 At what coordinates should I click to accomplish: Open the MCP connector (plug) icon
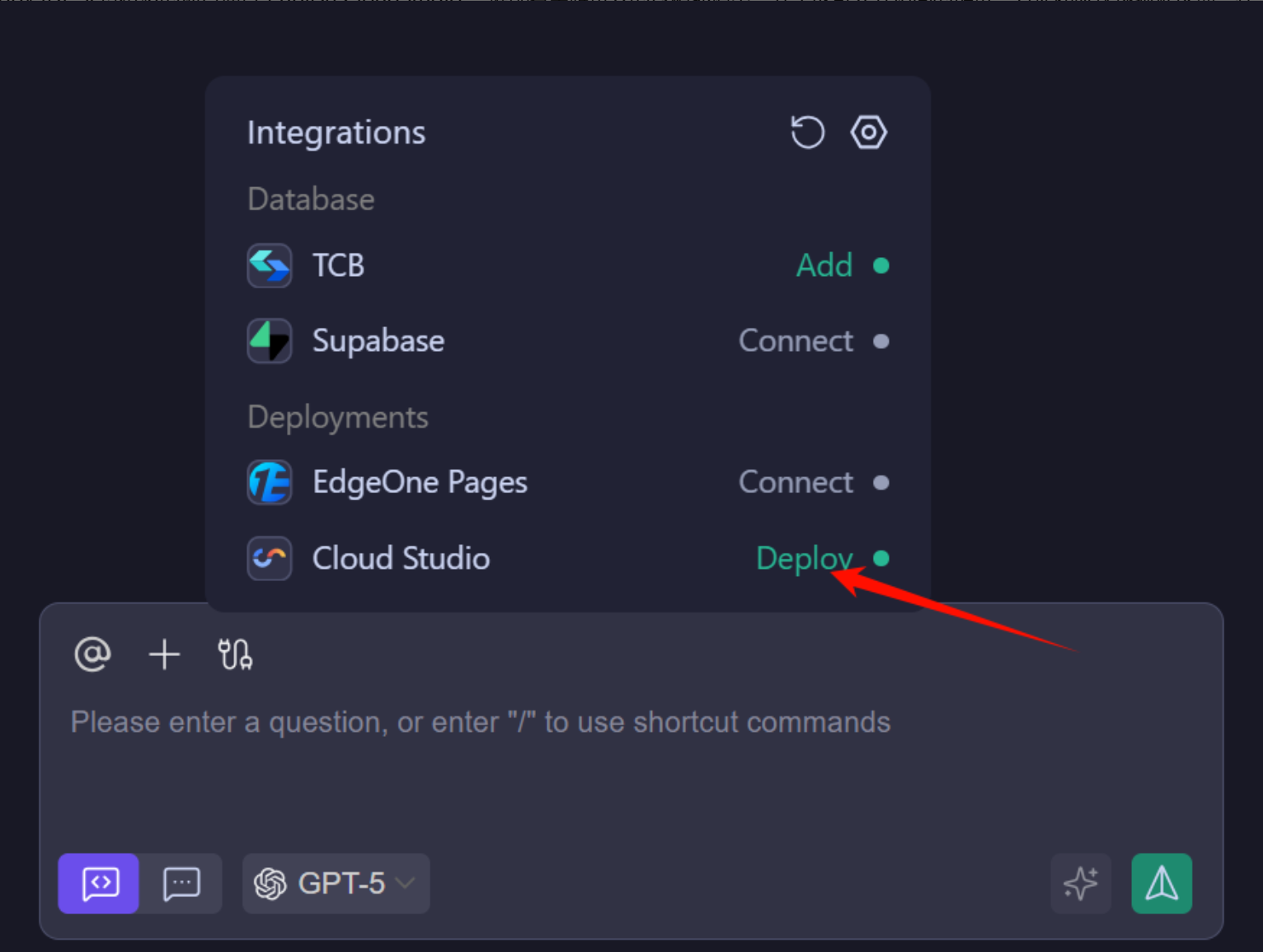(x=235, y=654)
